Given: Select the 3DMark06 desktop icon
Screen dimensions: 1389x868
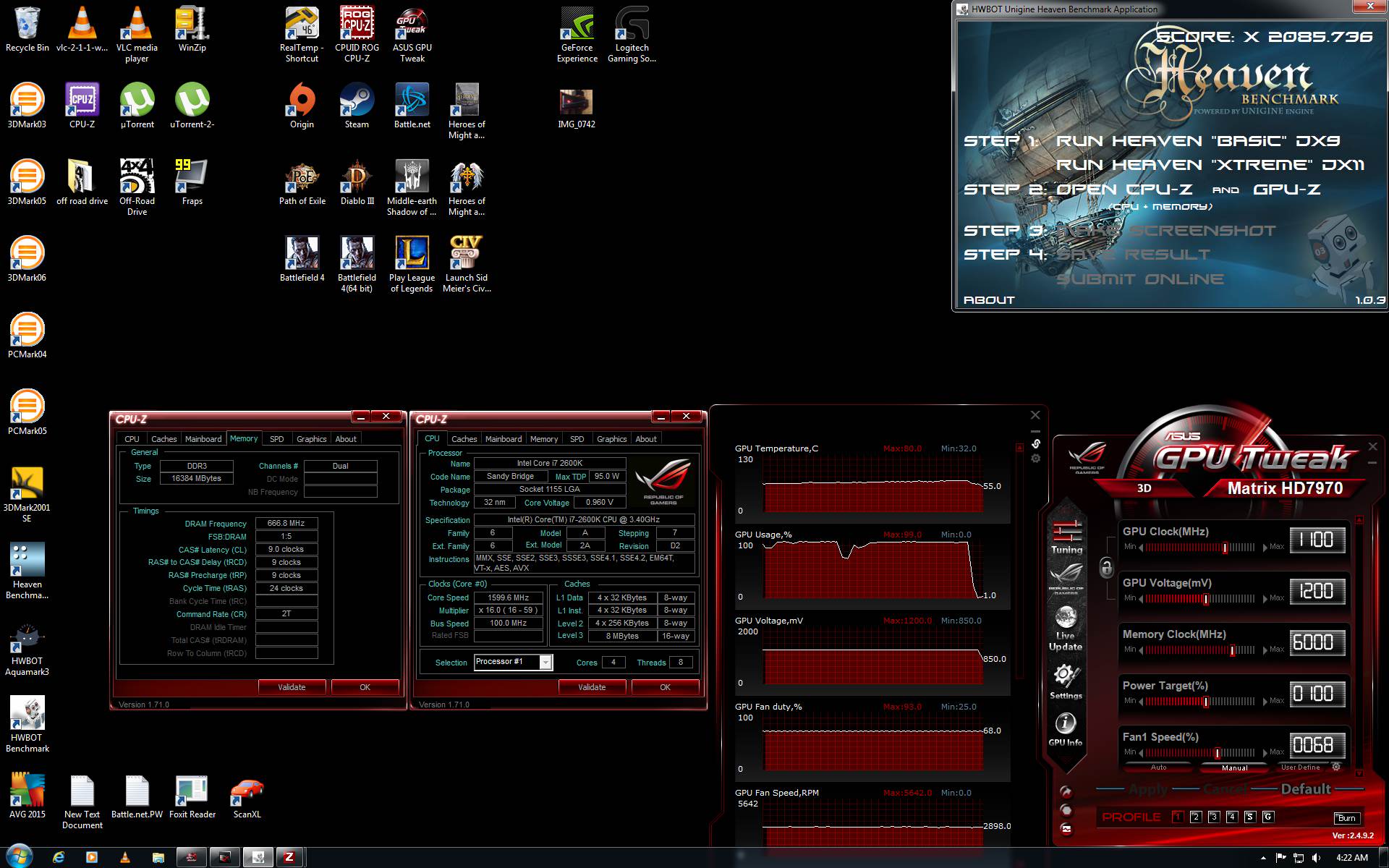Looking at the screenshot, I should point(27,259).
